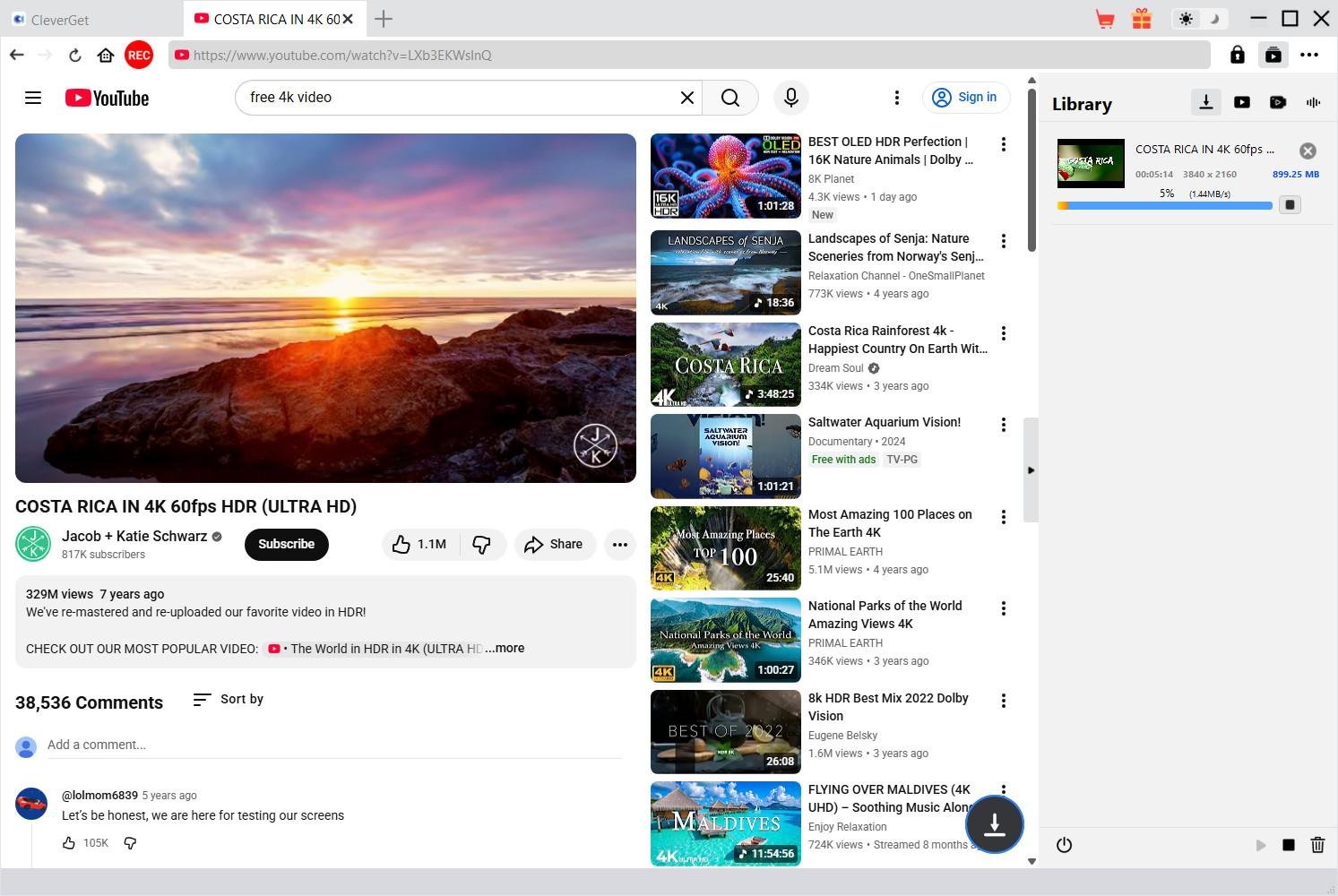Open the BEST OLED HDR octopus thumbnail
Image resolution: width=1338 pixels, height=896 pixels.
click(x=726, y=177)
